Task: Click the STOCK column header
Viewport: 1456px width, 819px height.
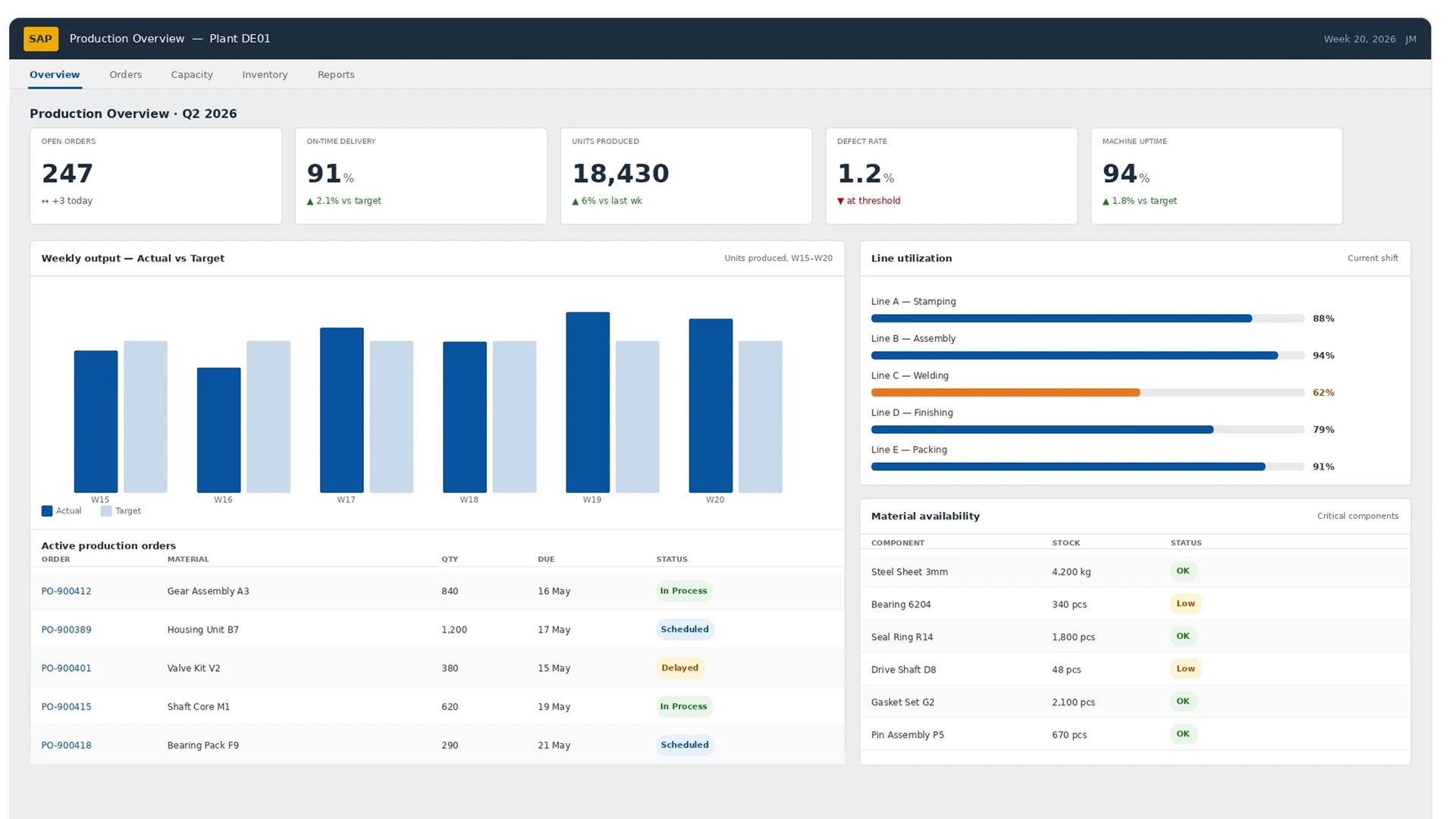Action: [x=1065, y=544]
